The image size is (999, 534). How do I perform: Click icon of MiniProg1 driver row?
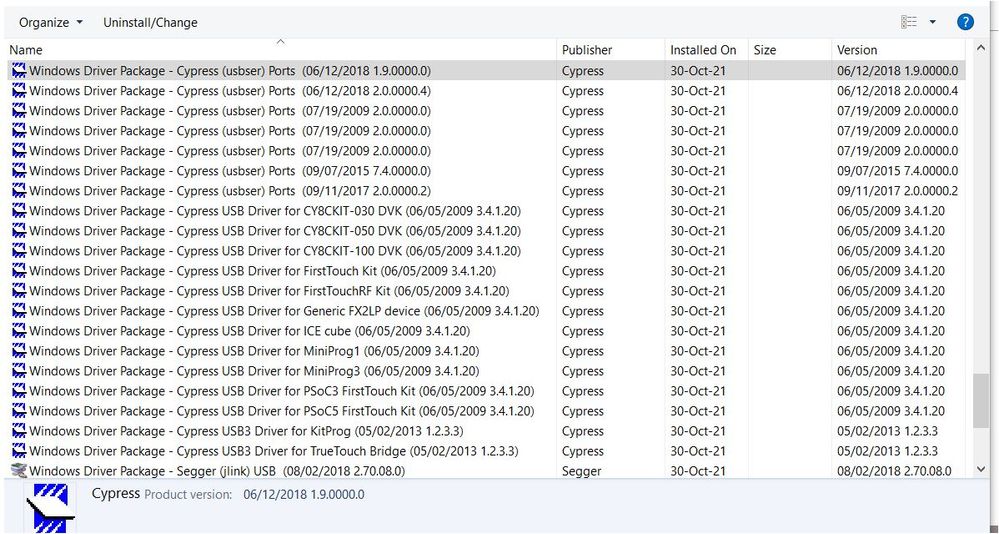pos(19,351)
